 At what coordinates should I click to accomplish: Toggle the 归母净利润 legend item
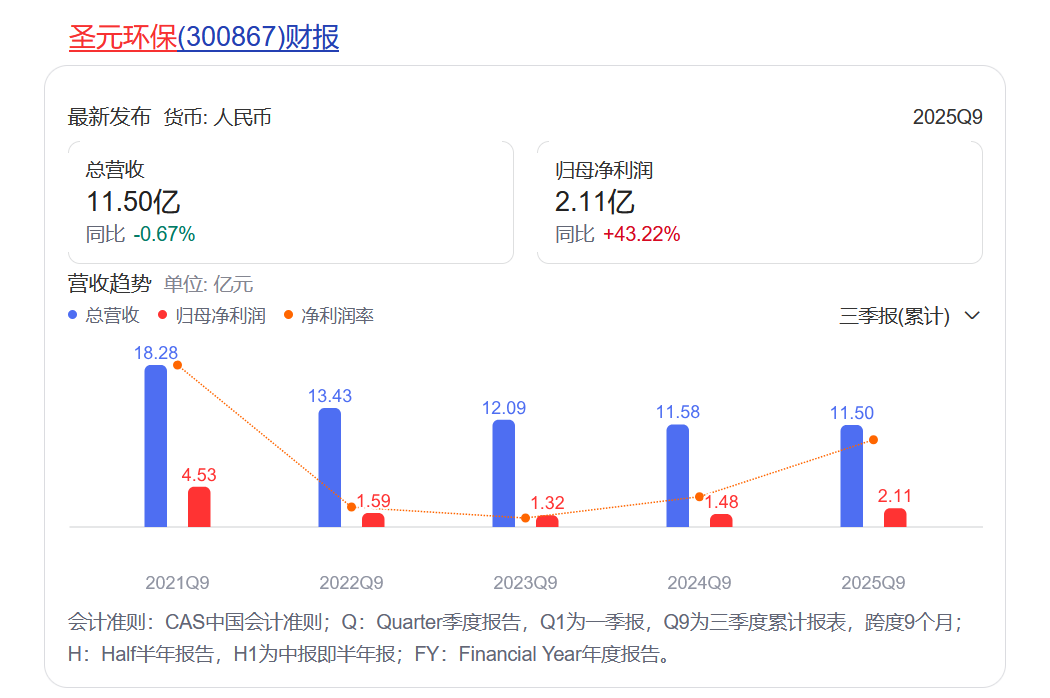[212, 316]
